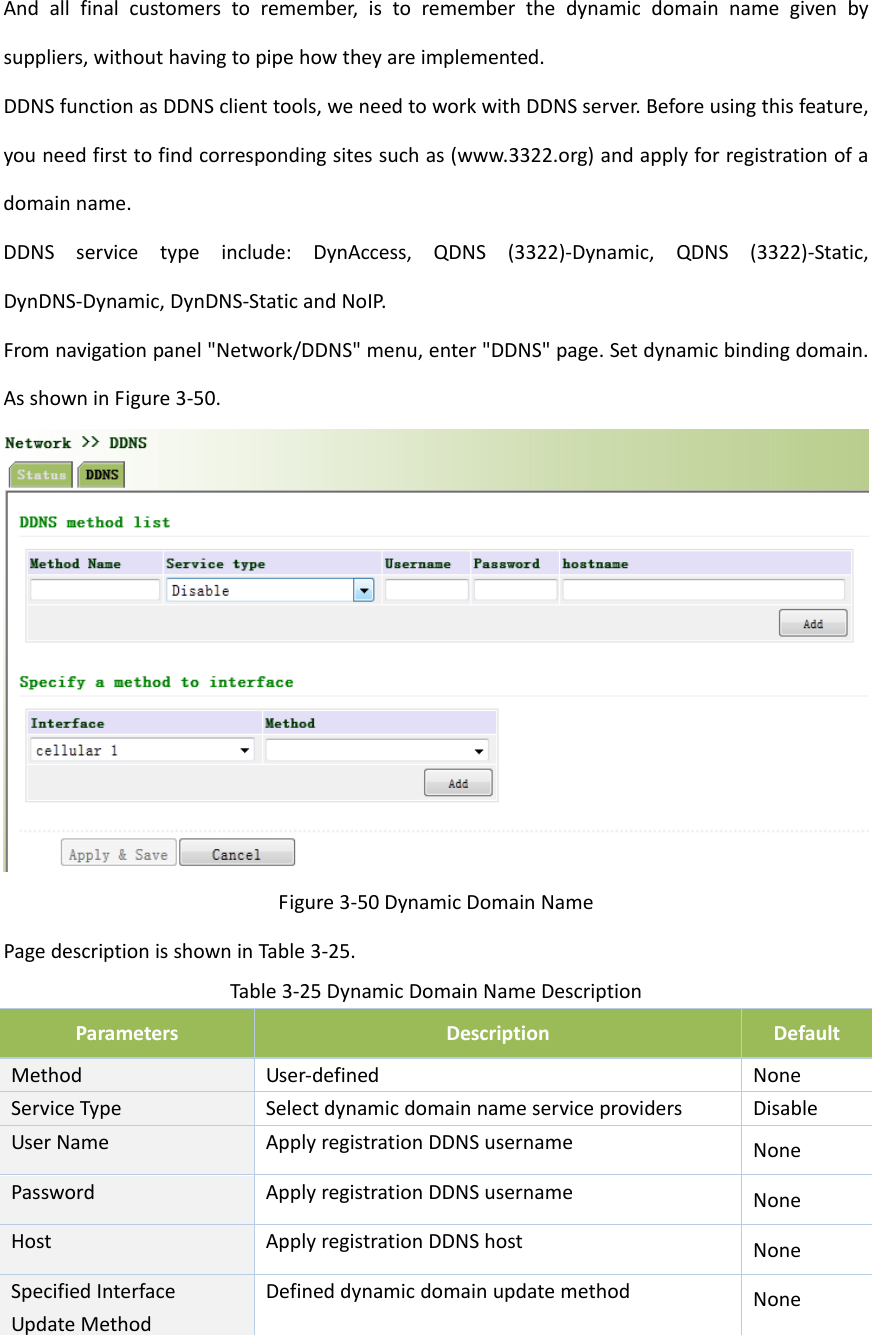
Task: Click the 'Default' table header
Action: pos(806,1033)
